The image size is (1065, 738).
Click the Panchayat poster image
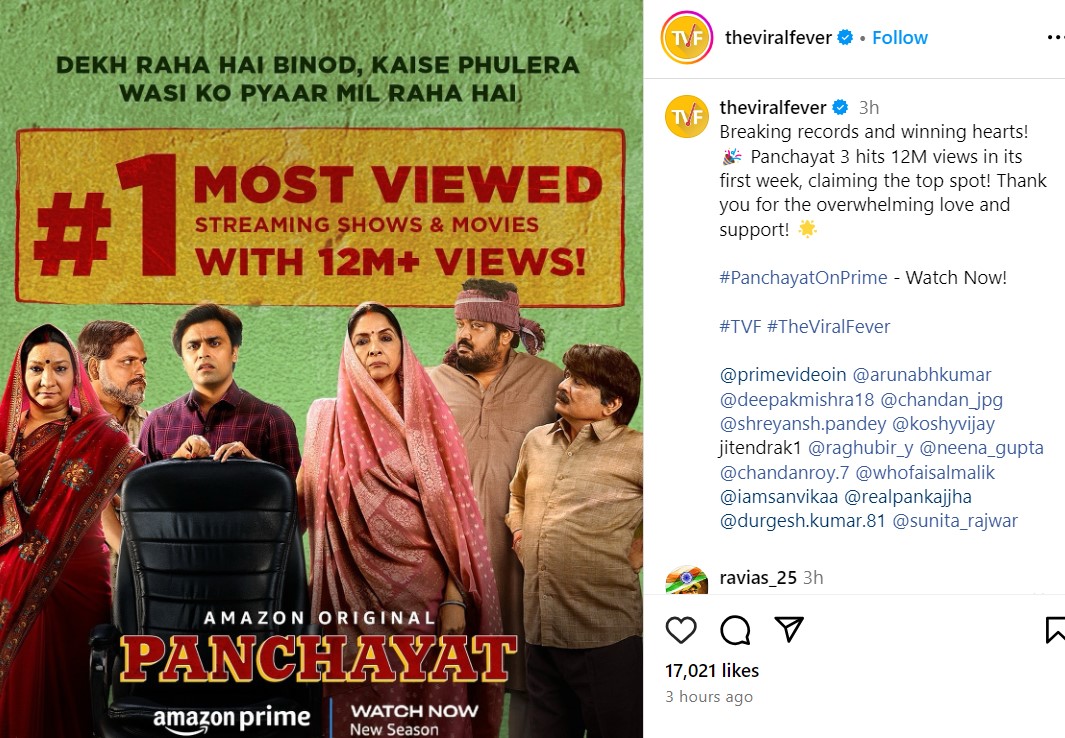coord(321,369)
